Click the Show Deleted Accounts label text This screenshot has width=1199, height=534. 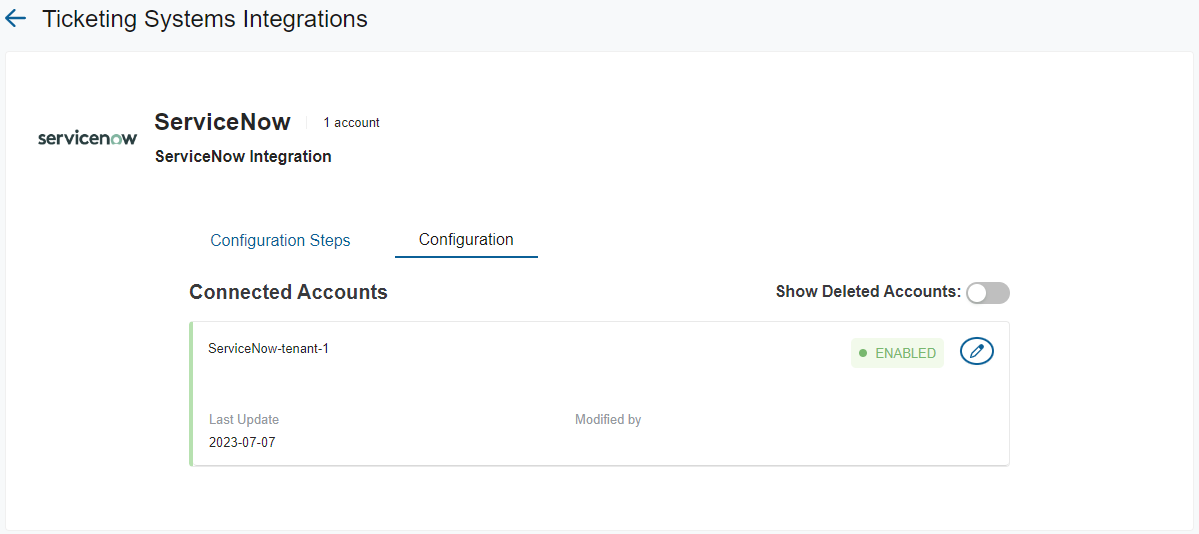[x=867, y=292]
